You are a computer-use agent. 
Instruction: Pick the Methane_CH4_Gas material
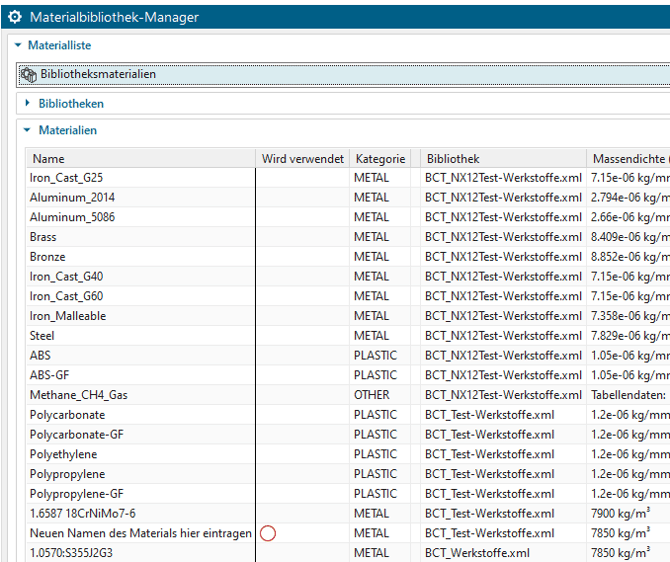[78, 395]
